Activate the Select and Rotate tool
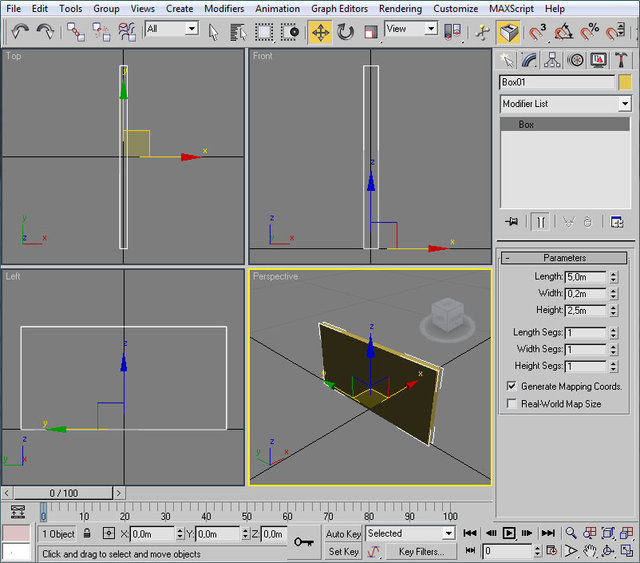Viewport: 640px width, 563px height. click(346, 31)
